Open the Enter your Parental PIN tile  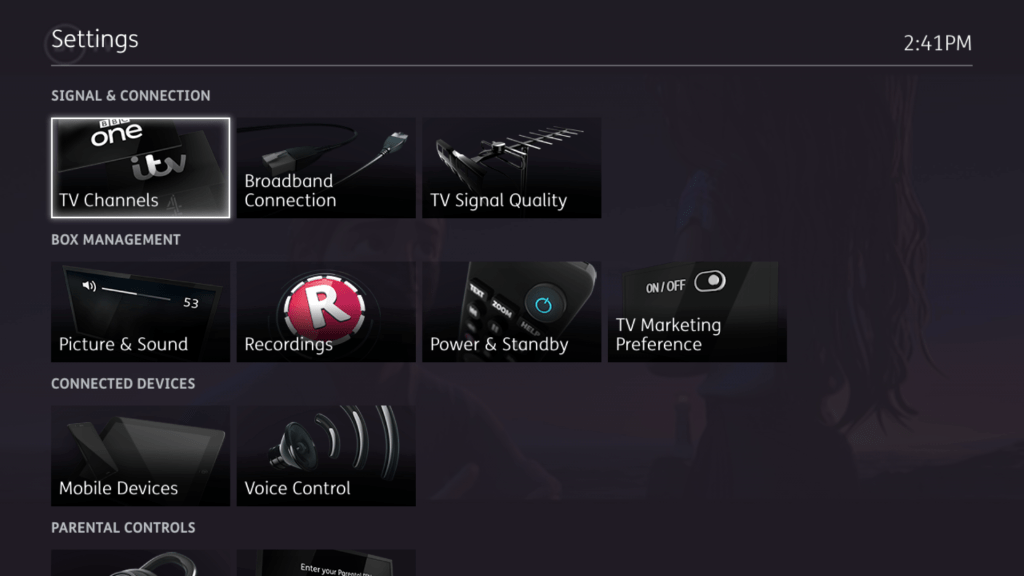click(326, 563)
